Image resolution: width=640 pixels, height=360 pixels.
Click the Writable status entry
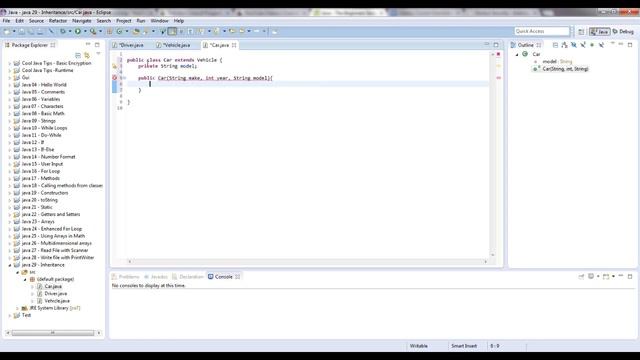[x=419, y=346]
